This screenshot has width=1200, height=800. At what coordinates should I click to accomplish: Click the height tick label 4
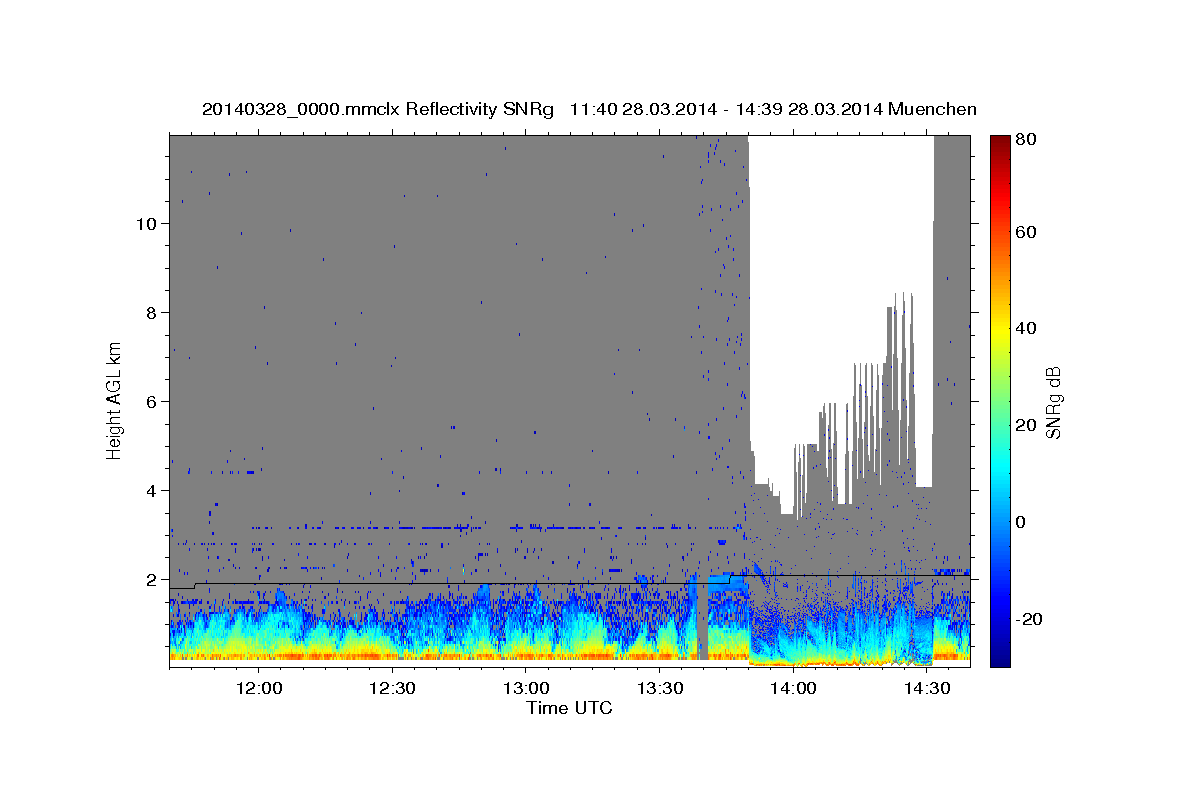coord(150,491)
